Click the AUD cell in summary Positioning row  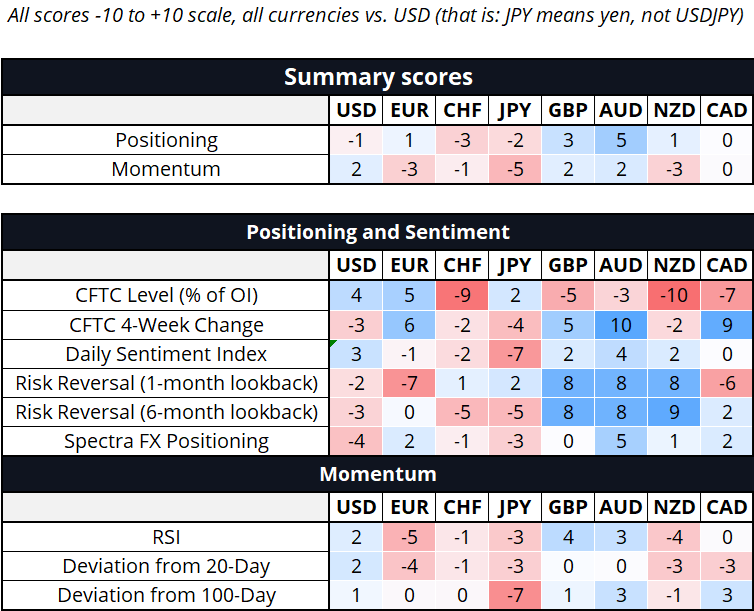[x=621, y=140]
